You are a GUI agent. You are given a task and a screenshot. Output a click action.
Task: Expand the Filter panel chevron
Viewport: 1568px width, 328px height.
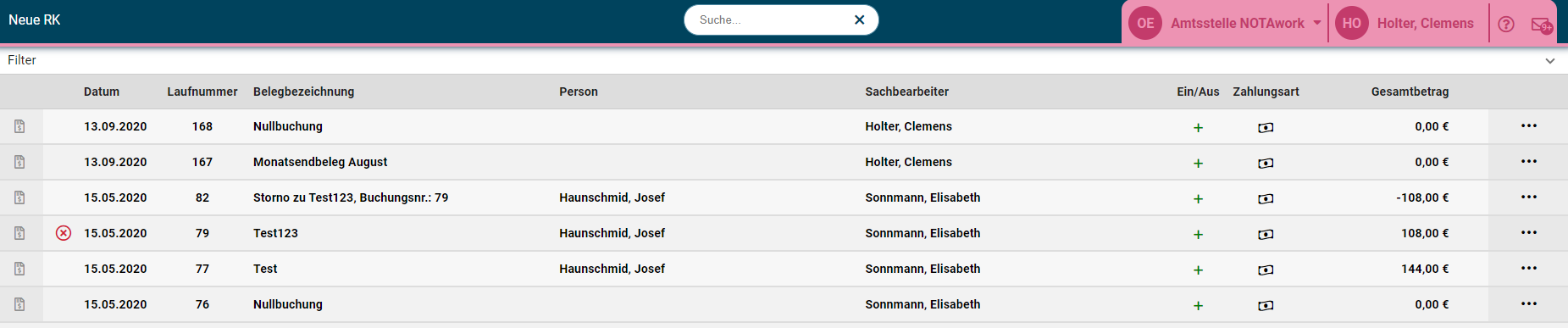(x=1549, y=61)
